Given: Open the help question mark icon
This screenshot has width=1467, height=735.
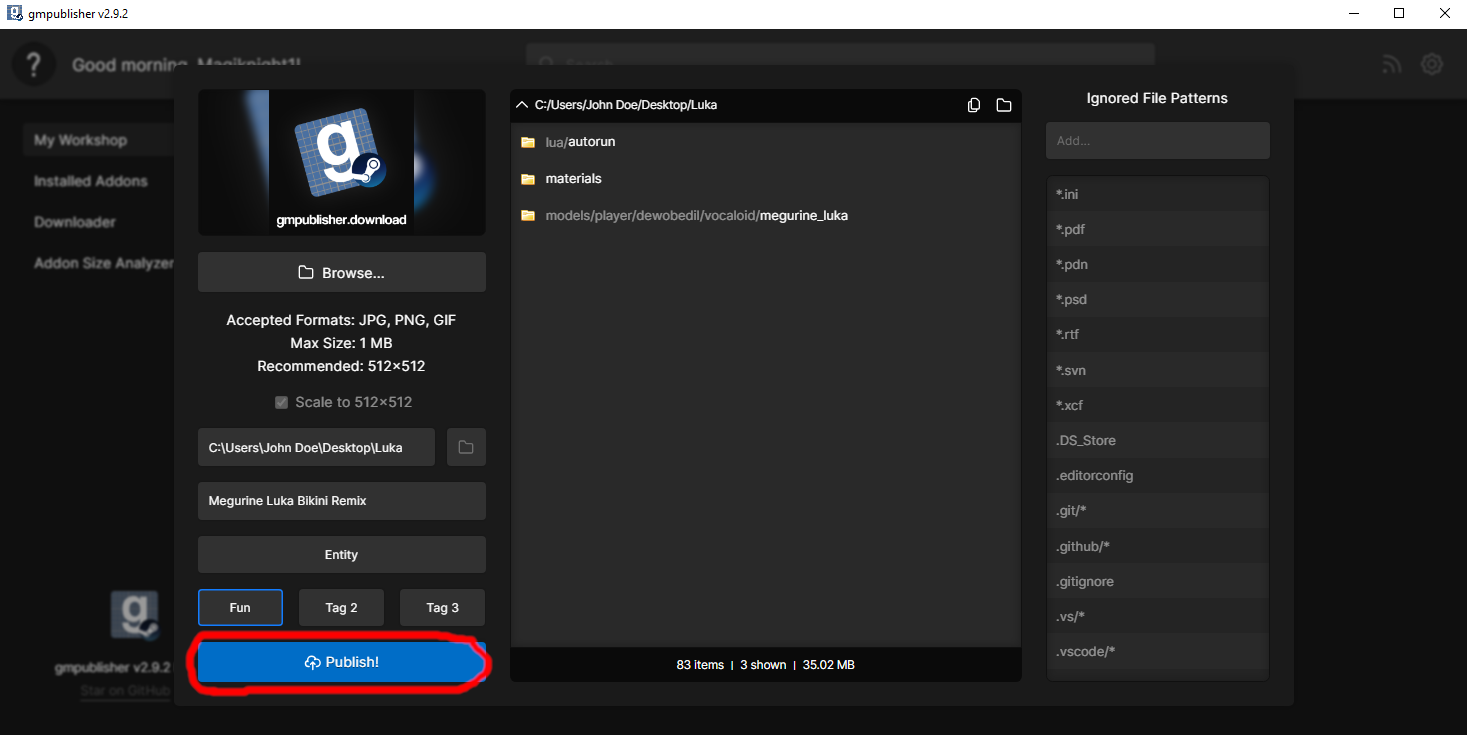Looking at the screenshot, I should point(33,65).
